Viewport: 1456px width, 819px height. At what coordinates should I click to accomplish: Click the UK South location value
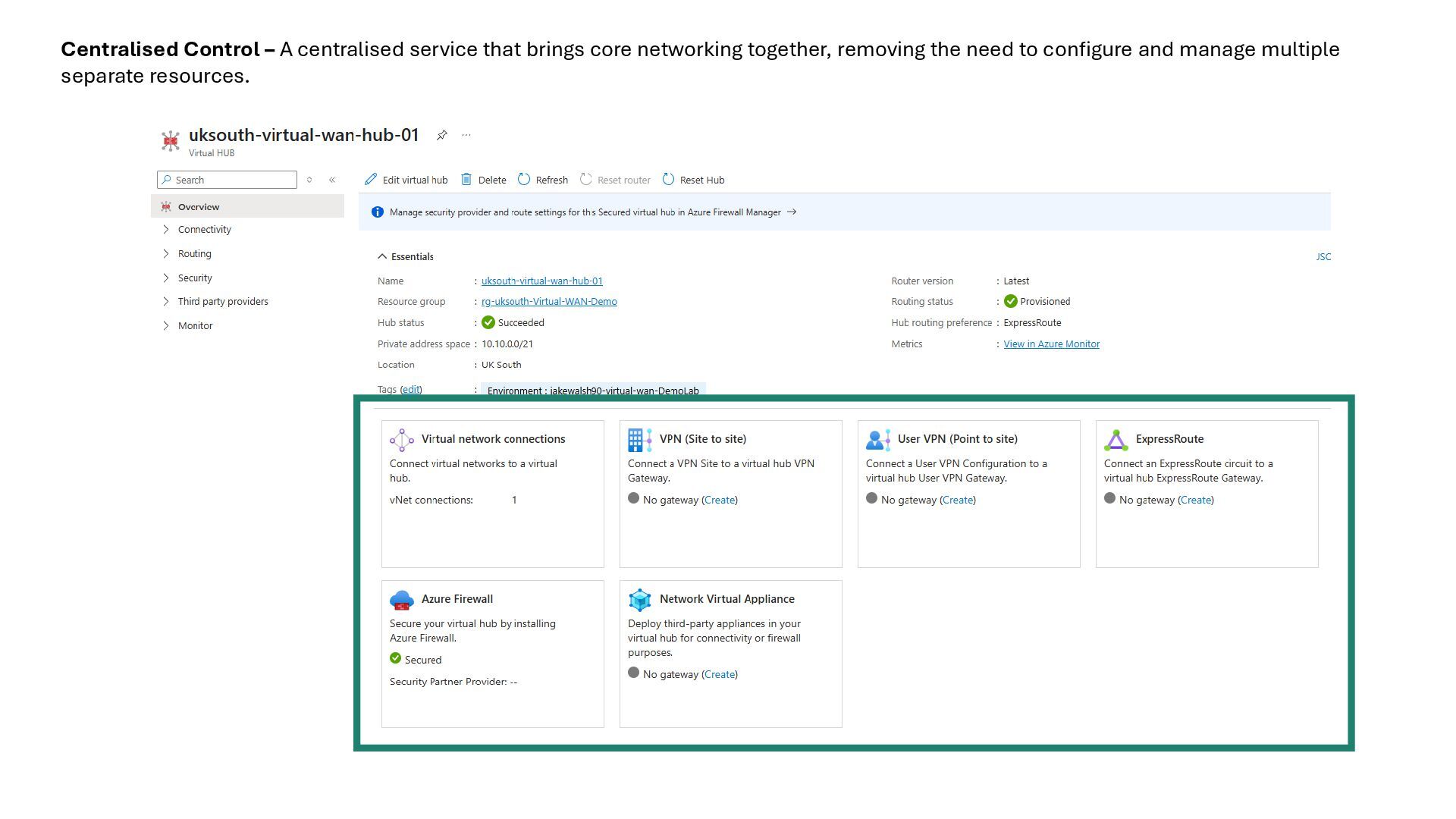pyautogui.click(x=501, y=365)
